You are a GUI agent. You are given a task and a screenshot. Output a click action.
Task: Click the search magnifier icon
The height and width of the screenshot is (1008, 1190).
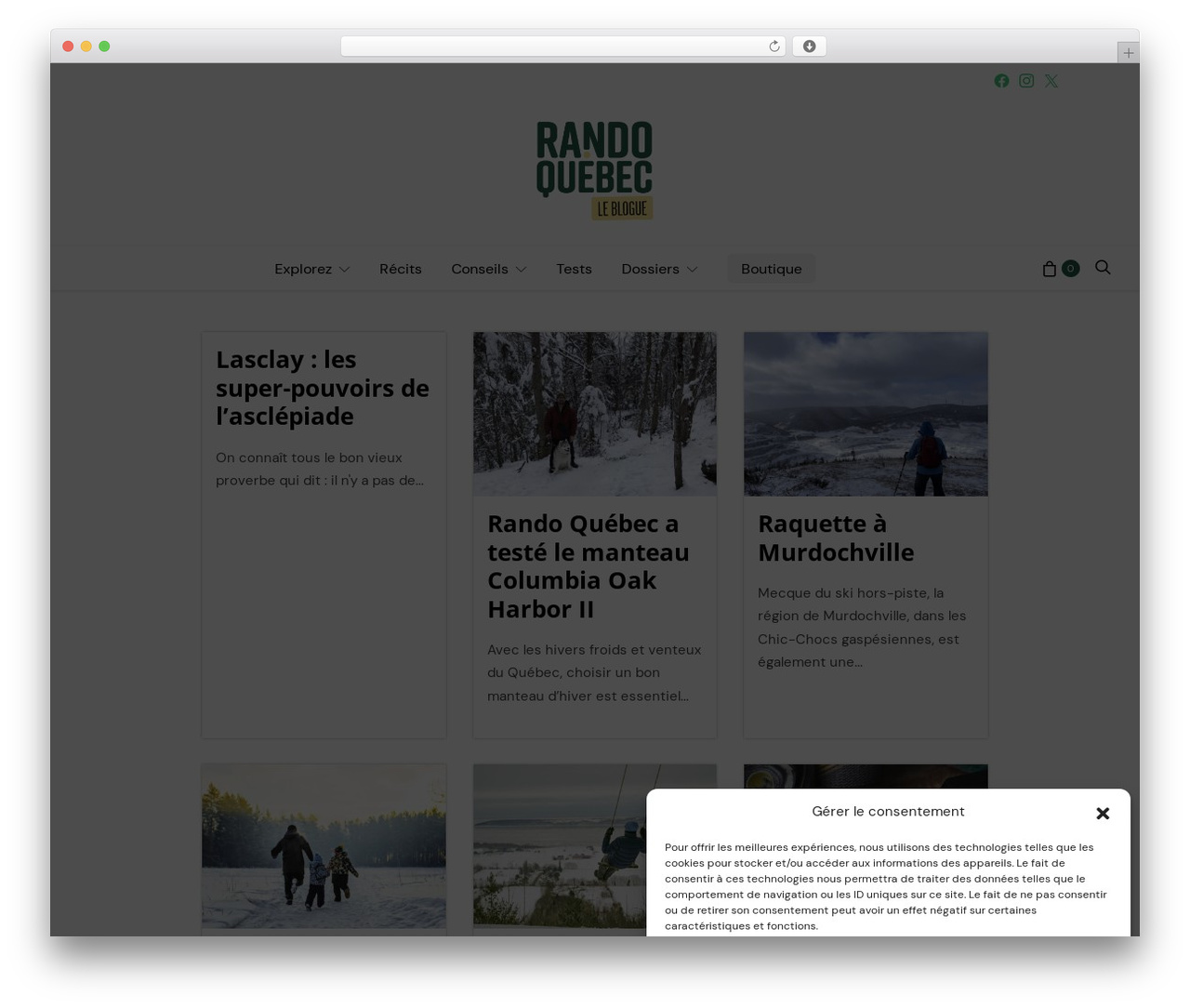coord(1103,268)
